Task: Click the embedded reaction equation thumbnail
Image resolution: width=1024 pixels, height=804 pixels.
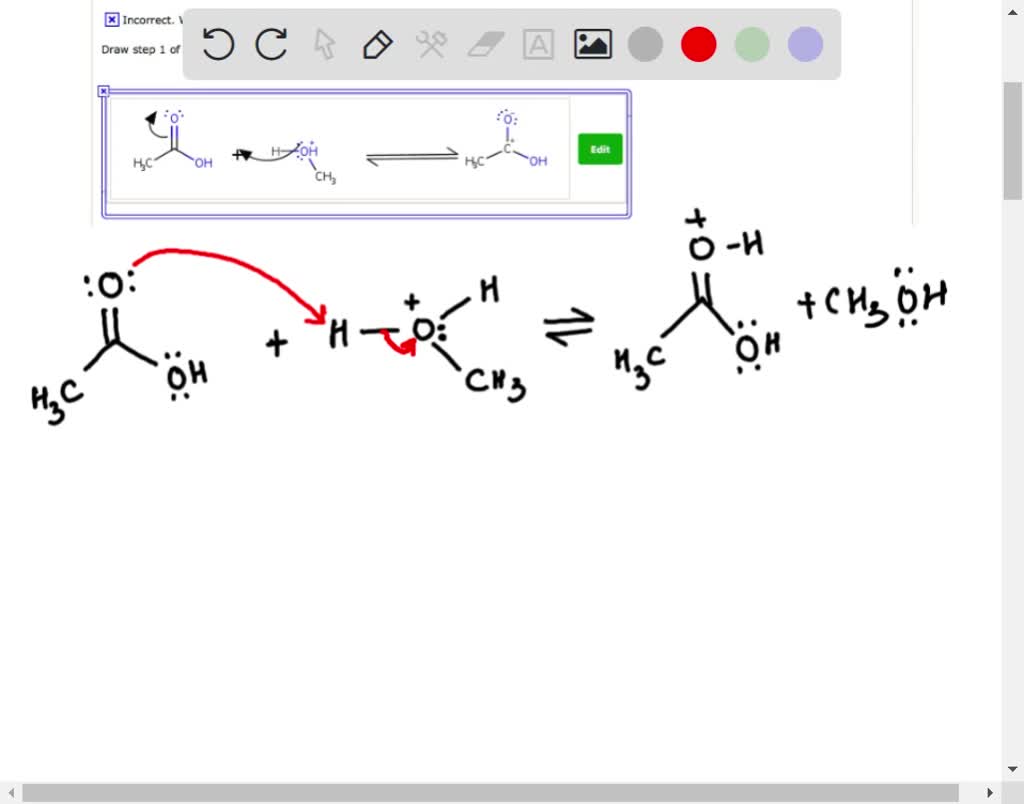Action: coord(340,148)
